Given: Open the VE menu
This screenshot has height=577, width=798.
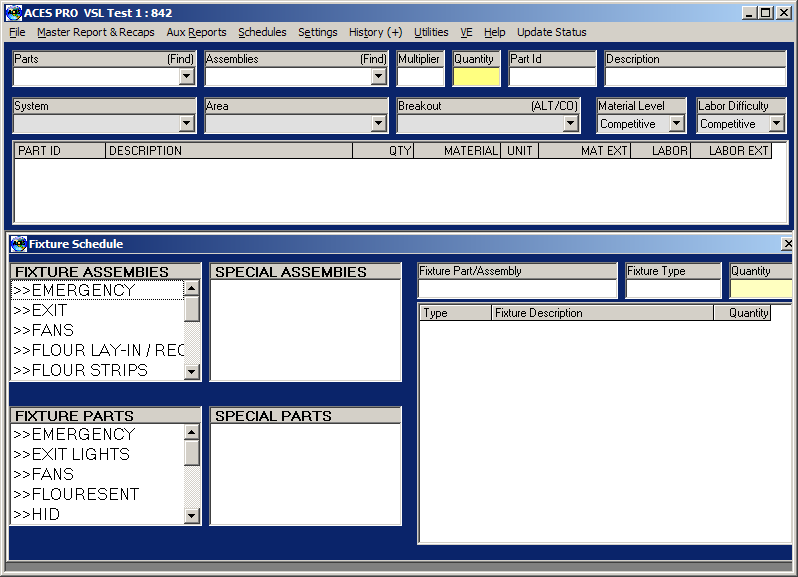Looking at the screenshot, I should click(x=466, y=32).
